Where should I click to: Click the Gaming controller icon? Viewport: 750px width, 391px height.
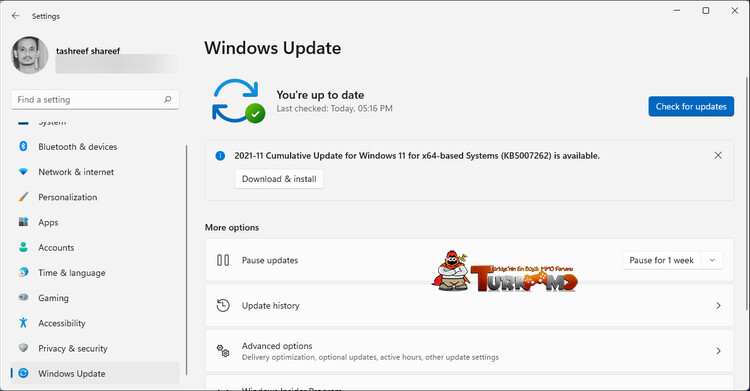coord(23,298)
